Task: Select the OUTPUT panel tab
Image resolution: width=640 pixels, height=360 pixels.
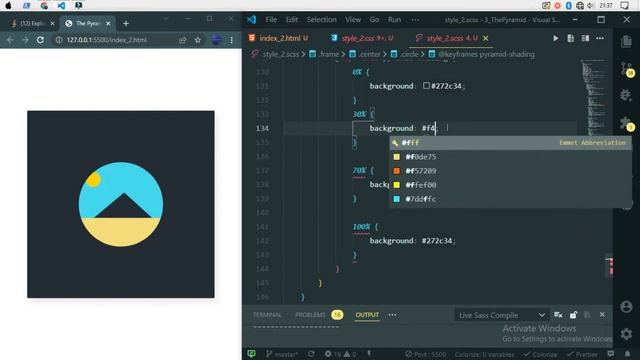Action: tap(367, 315)
